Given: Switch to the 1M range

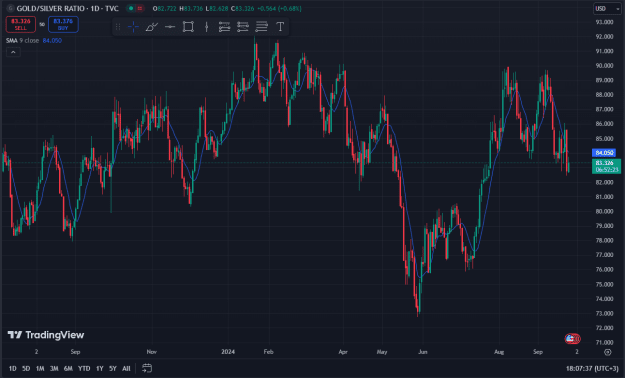Looking at the screenshot, I should (x=40, y=368).
